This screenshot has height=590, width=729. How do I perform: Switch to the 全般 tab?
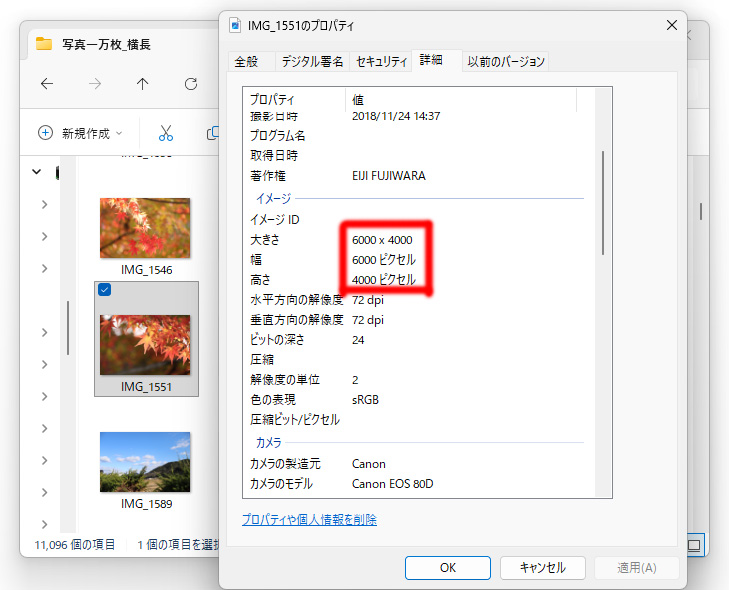coord(246,61)
